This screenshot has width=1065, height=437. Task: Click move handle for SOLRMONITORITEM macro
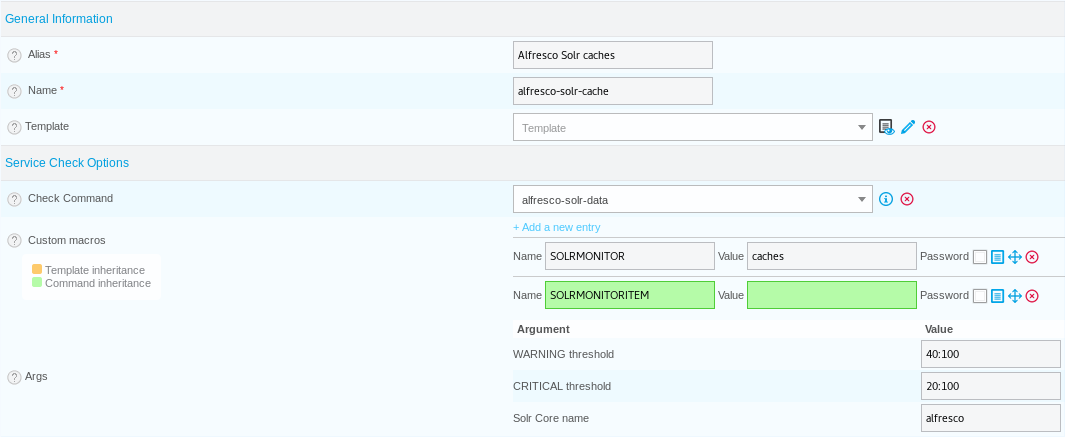point(1015,296)
